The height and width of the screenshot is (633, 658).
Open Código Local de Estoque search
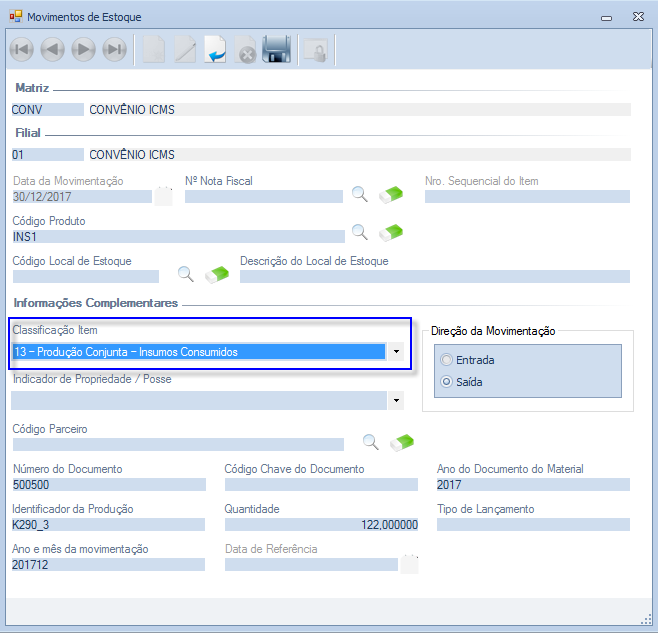185,273
